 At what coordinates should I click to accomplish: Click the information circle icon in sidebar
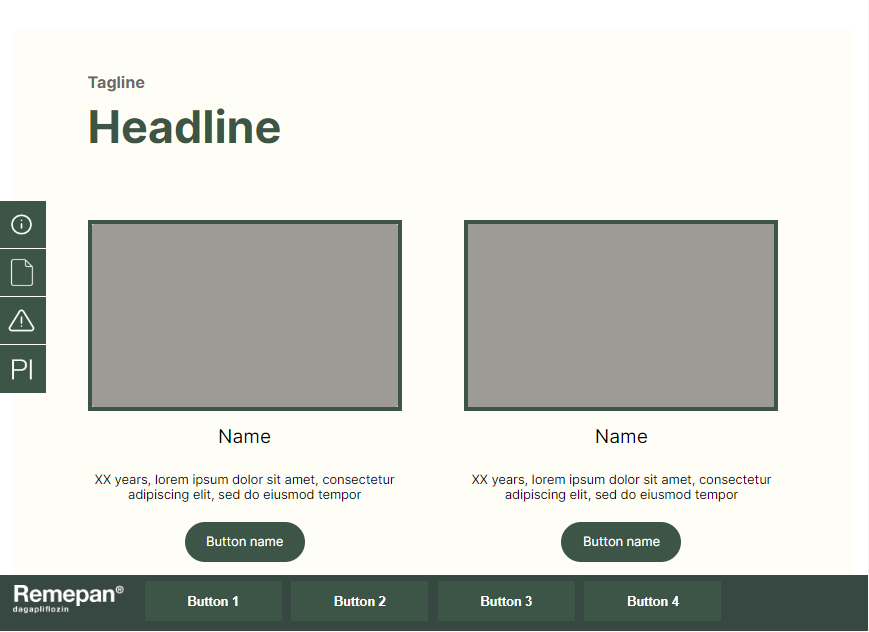[22, 225]
